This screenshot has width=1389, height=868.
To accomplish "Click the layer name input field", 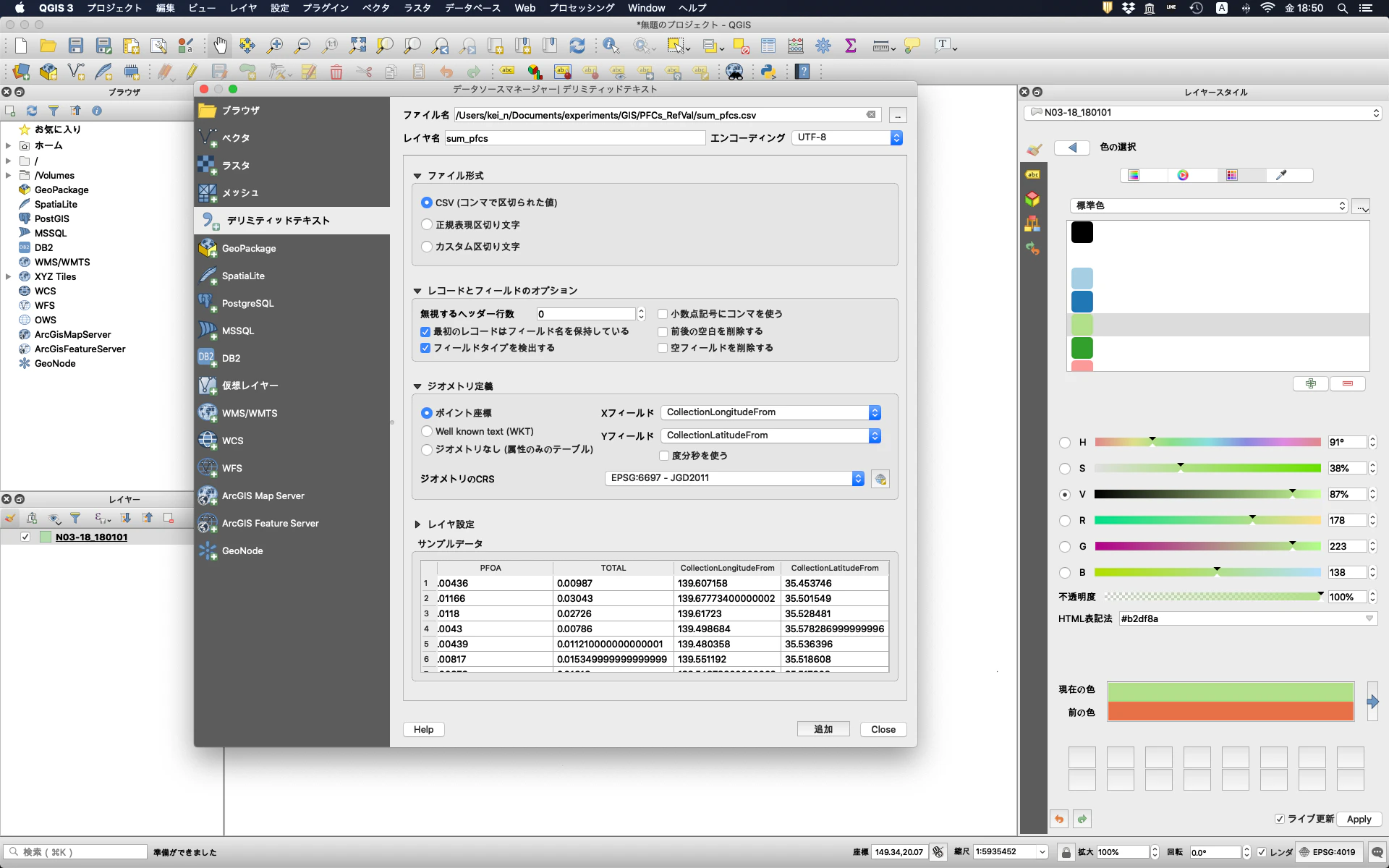I will [x=574, y=138].
